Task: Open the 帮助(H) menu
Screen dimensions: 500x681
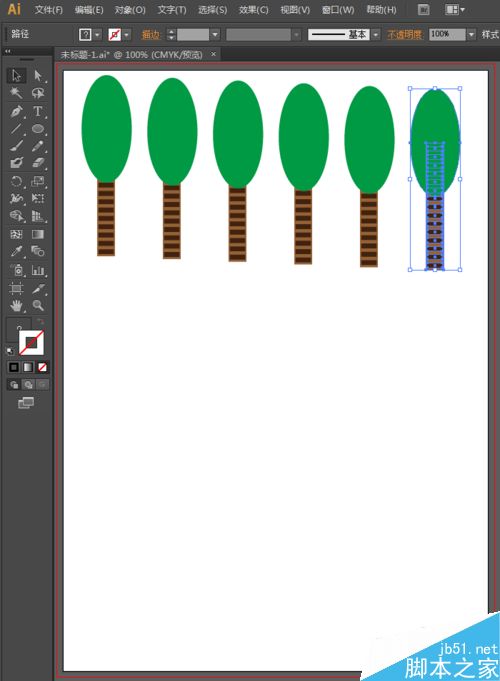Action: click(381, 10)
